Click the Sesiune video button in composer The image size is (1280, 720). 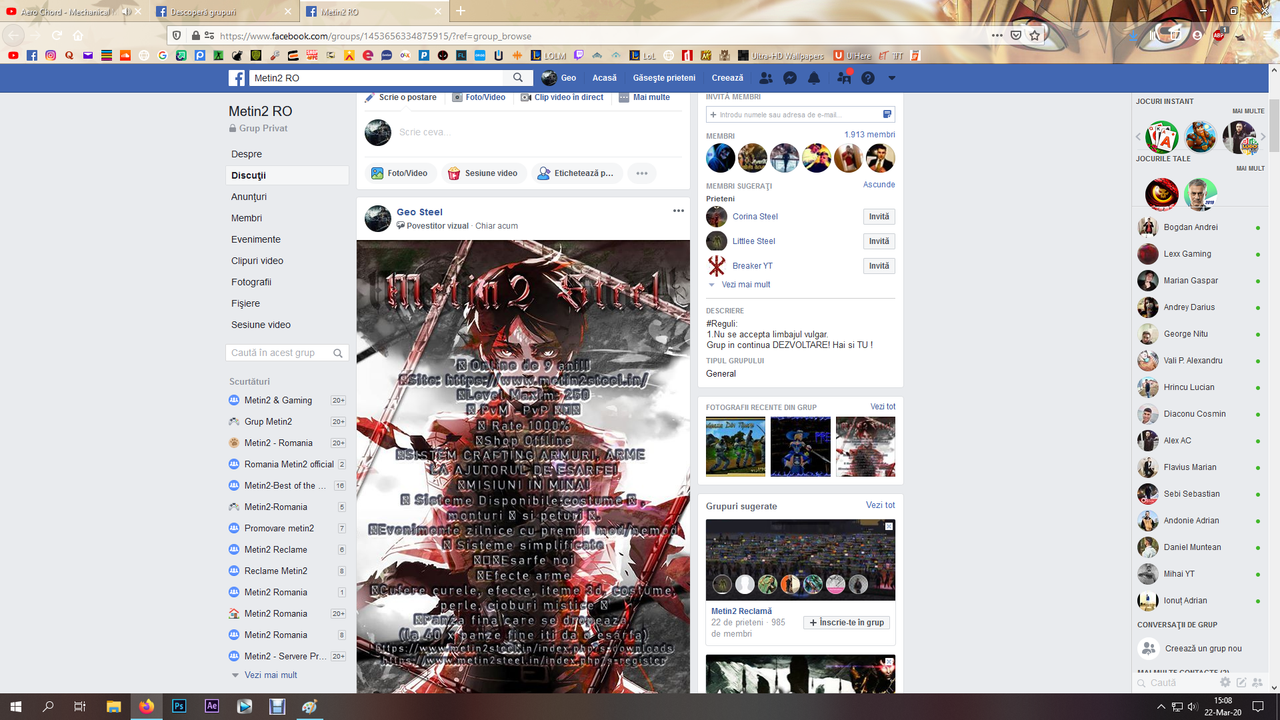tap(483, 173)
